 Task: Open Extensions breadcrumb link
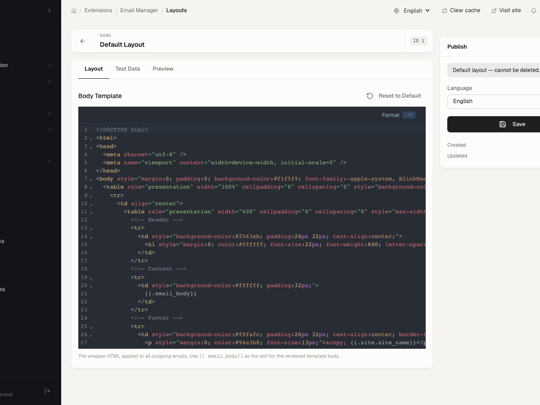pyautogui.click(x=98, y=10)
